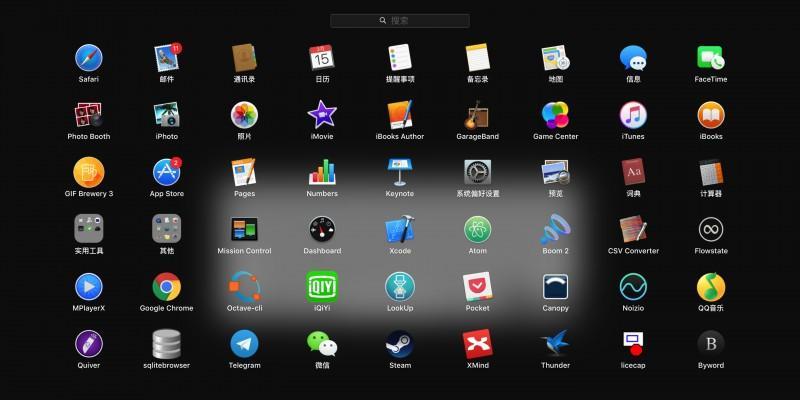Open Byword
Viewport: 800px width, 400px height.
[x=711, y=344]
